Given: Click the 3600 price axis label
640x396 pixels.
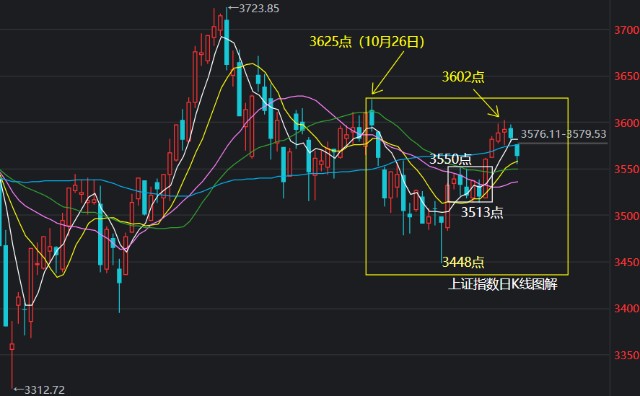Looking at the screenshot, I should 627,122.
